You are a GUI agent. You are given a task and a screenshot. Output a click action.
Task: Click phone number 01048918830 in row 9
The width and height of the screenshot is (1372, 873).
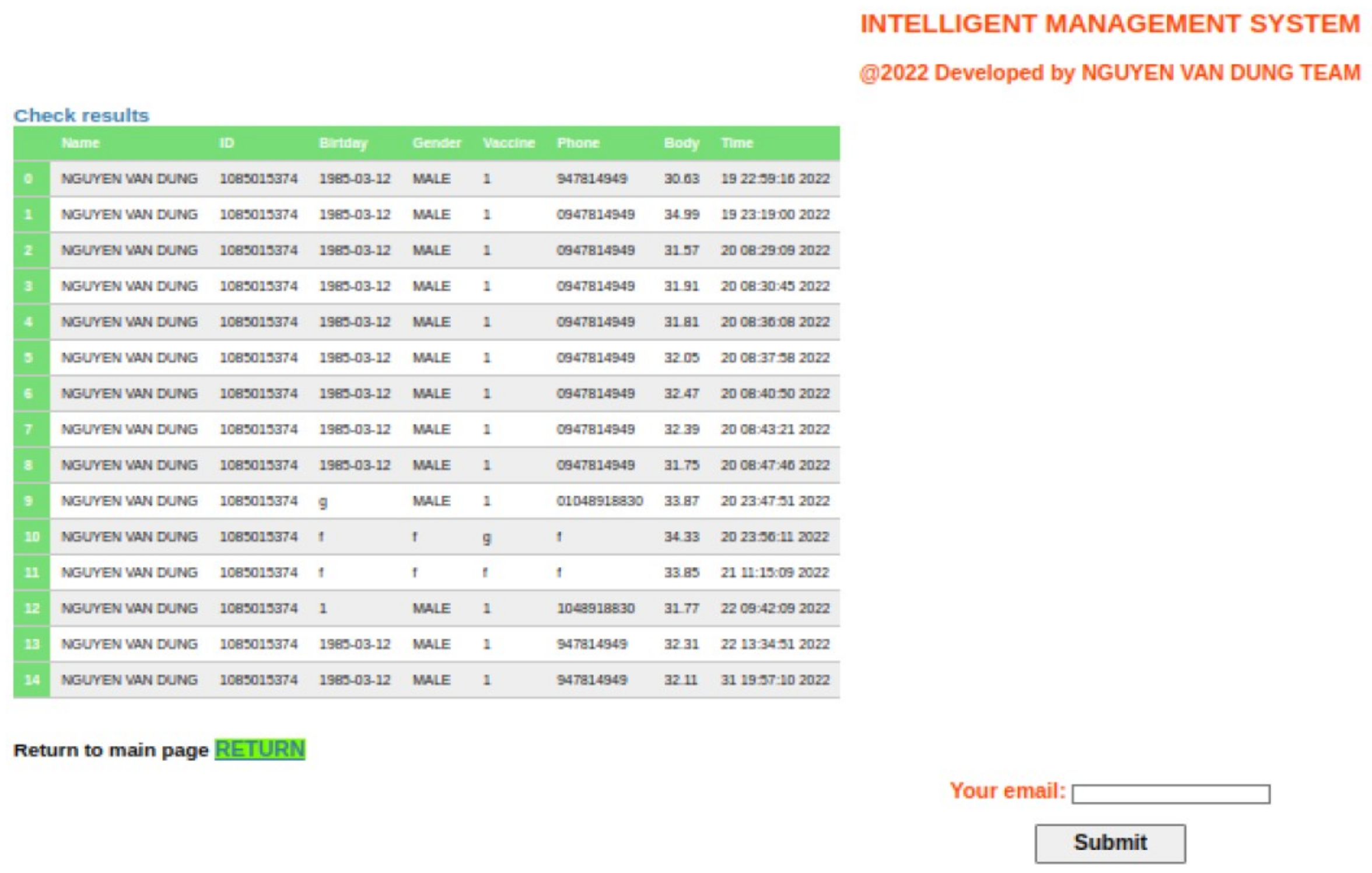pos(599,501)
